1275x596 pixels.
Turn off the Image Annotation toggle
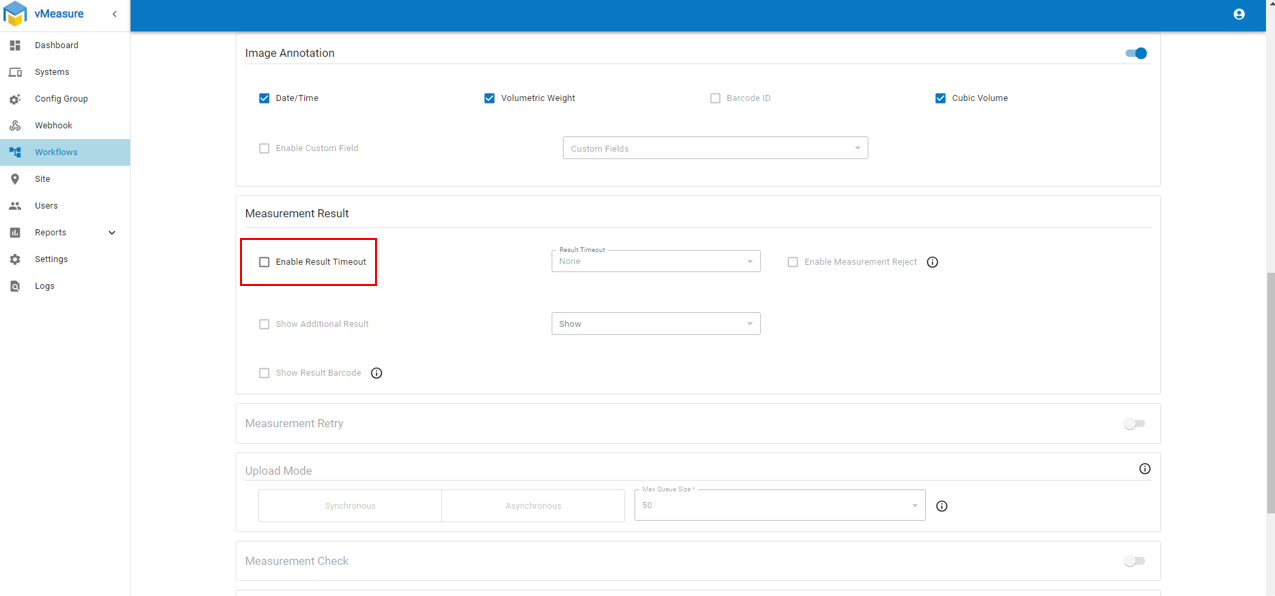(x=1136, y=53)
